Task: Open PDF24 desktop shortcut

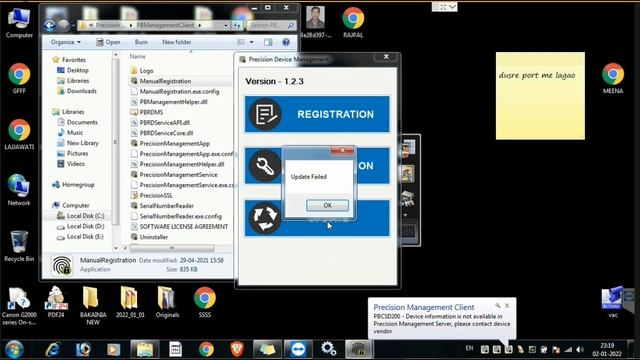Action: coord(56,302)
